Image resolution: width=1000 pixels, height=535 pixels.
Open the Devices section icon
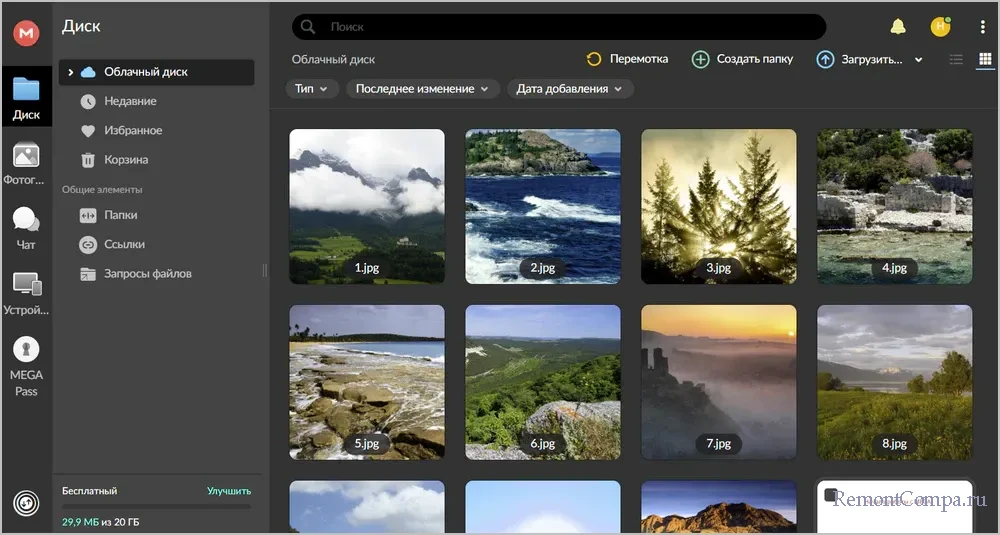[x=26, y=293]
